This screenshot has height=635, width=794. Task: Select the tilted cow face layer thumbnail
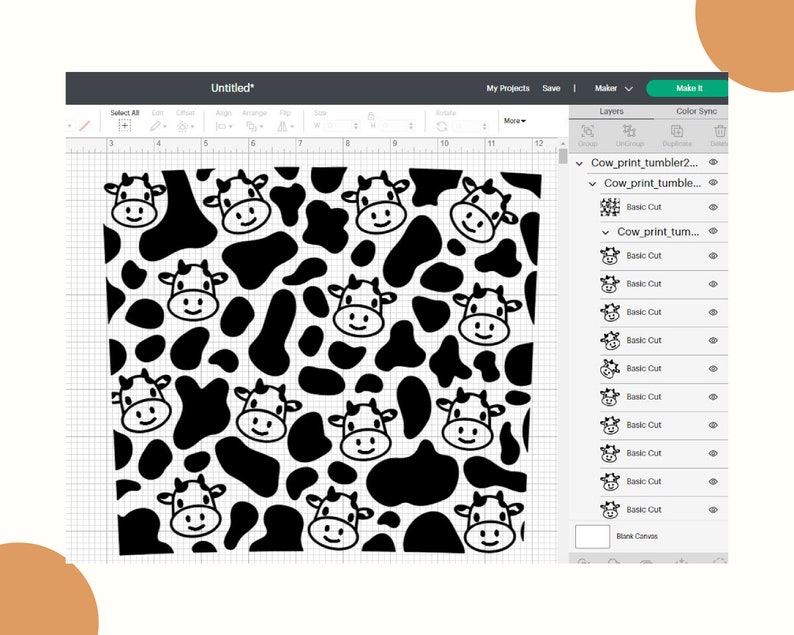[610, 369]
